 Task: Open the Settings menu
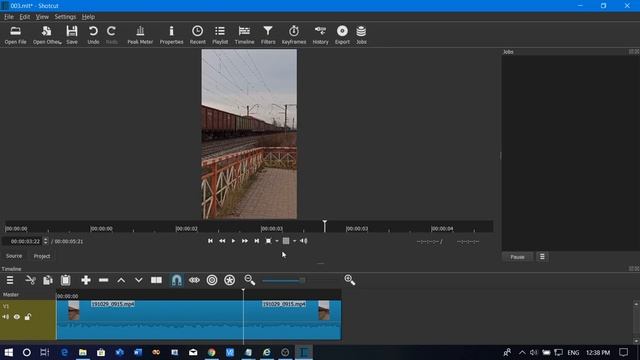pos(65,17)
